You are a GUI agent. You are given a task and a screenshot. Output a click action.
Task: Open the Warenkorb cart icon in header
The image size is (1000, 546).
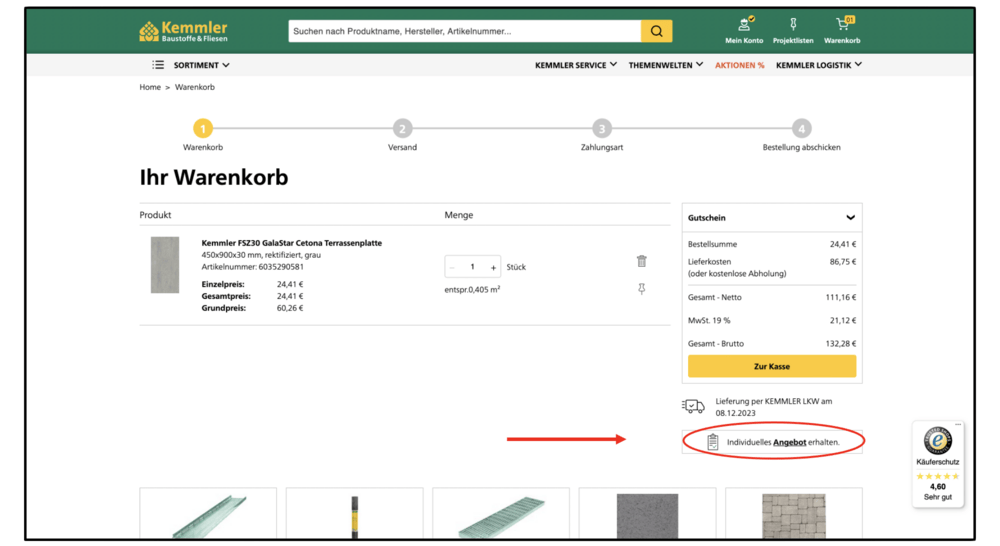click(x=843, y=24)
